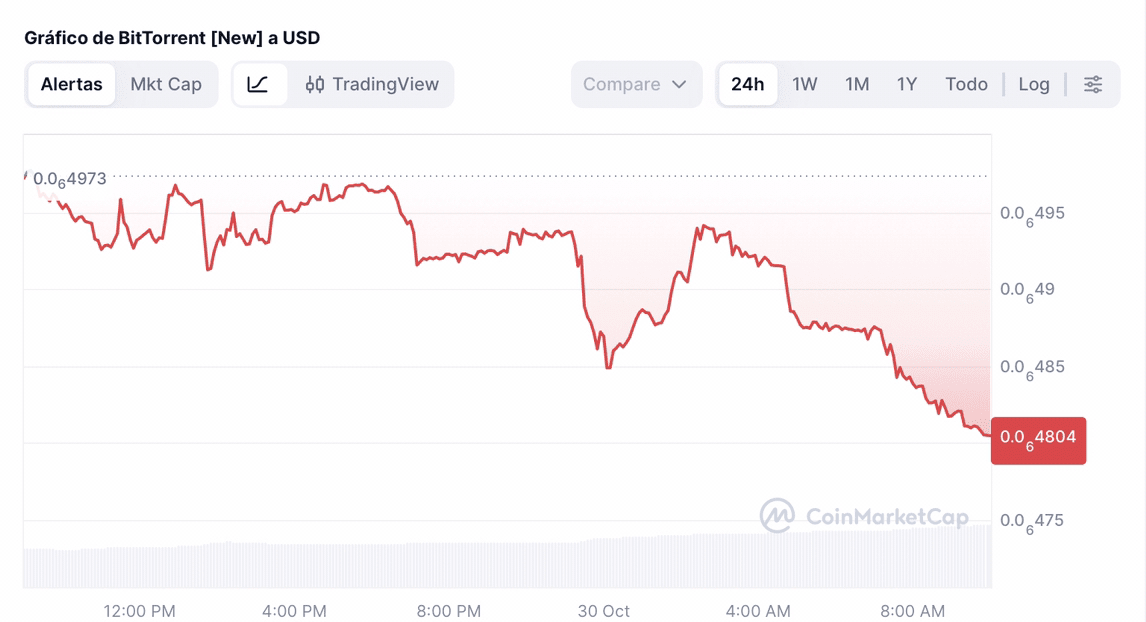Select the Alertas tab
This screenshot has width=1146, height=622.
pos(71,84)
